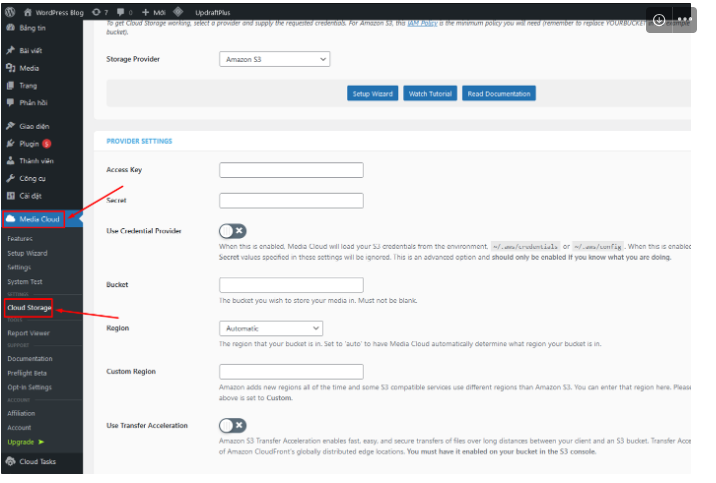Click the Giao diện menu label
This screenshot has height=483, width=716.
click(x=34, y=126)
